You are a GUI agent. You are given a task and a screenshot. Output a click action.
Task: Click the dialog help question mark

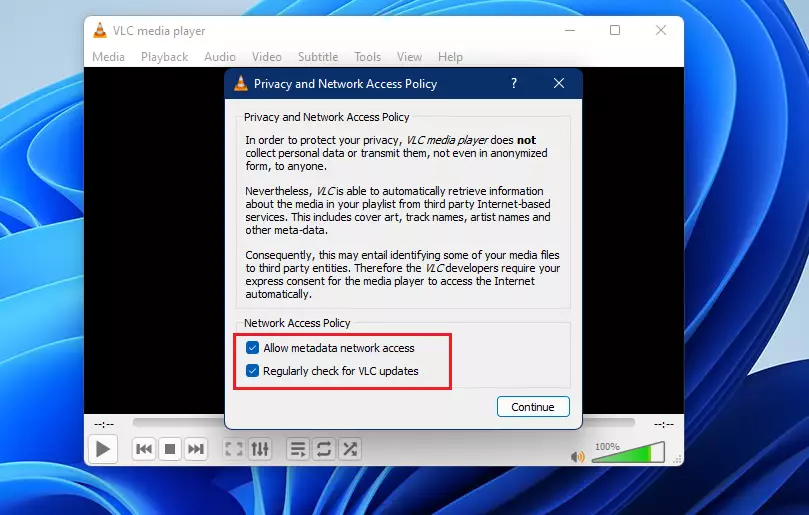(514, 83)
